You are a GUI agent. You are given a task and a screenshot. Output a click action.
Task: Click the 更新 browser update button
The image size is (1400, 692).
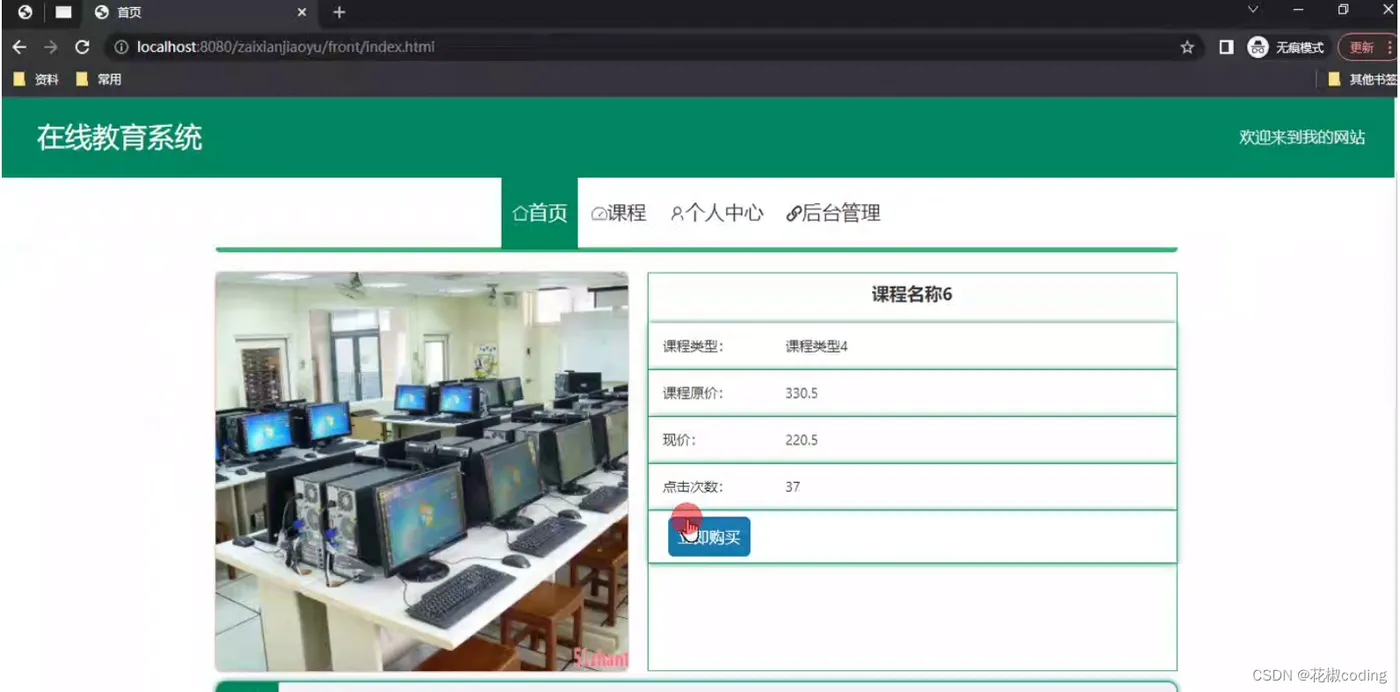[x=1362, y=47]
